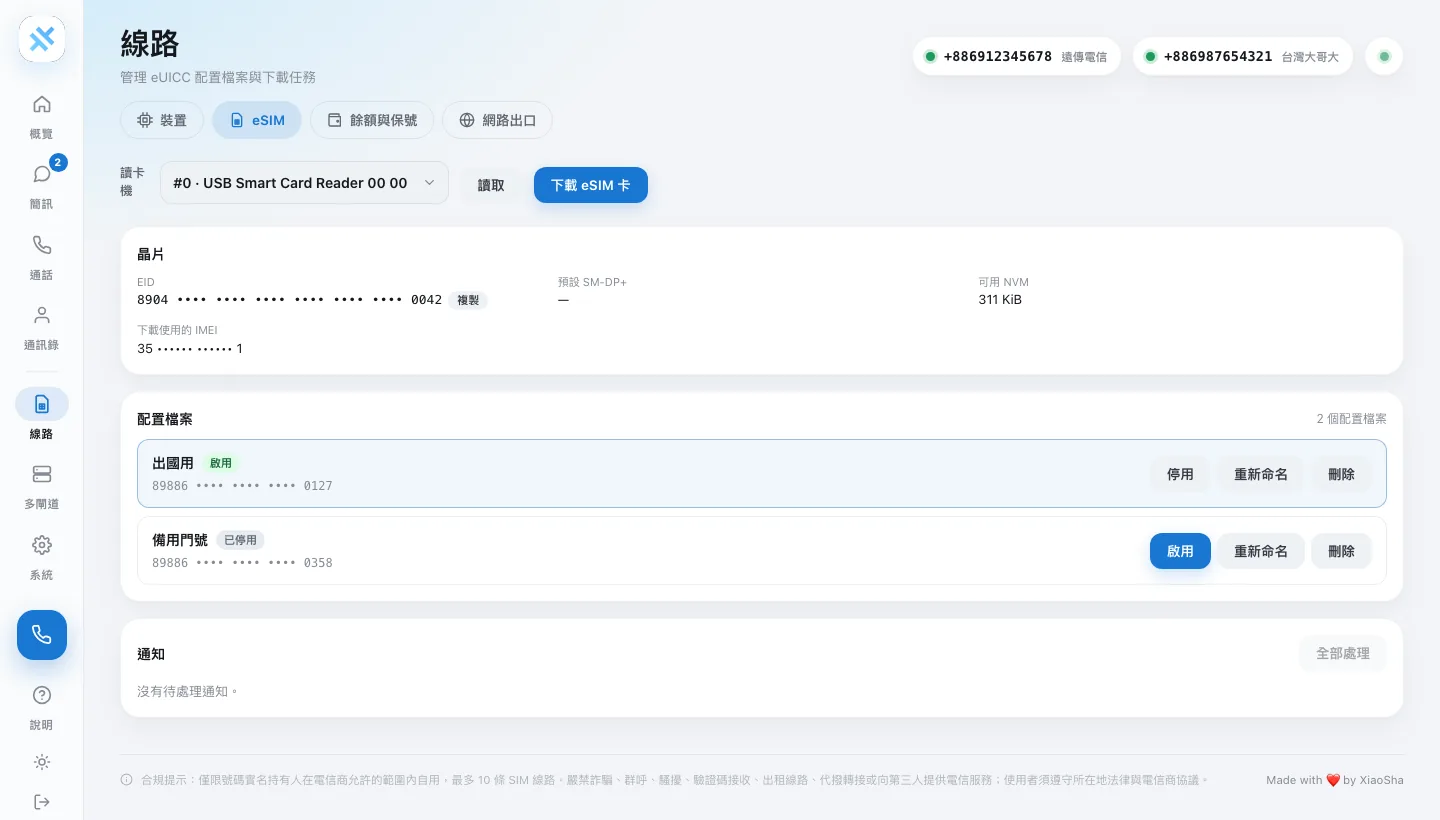1440x820 pixels.
Task: Click the 讀取 read button
Action: (x=491, y=185)
